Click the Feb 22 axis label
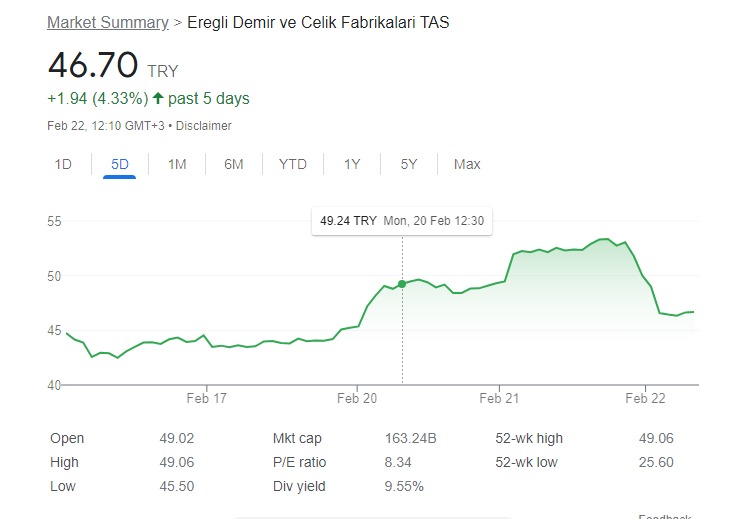The width and height of the screenshot is (751, 519). [x=645, y=398]
